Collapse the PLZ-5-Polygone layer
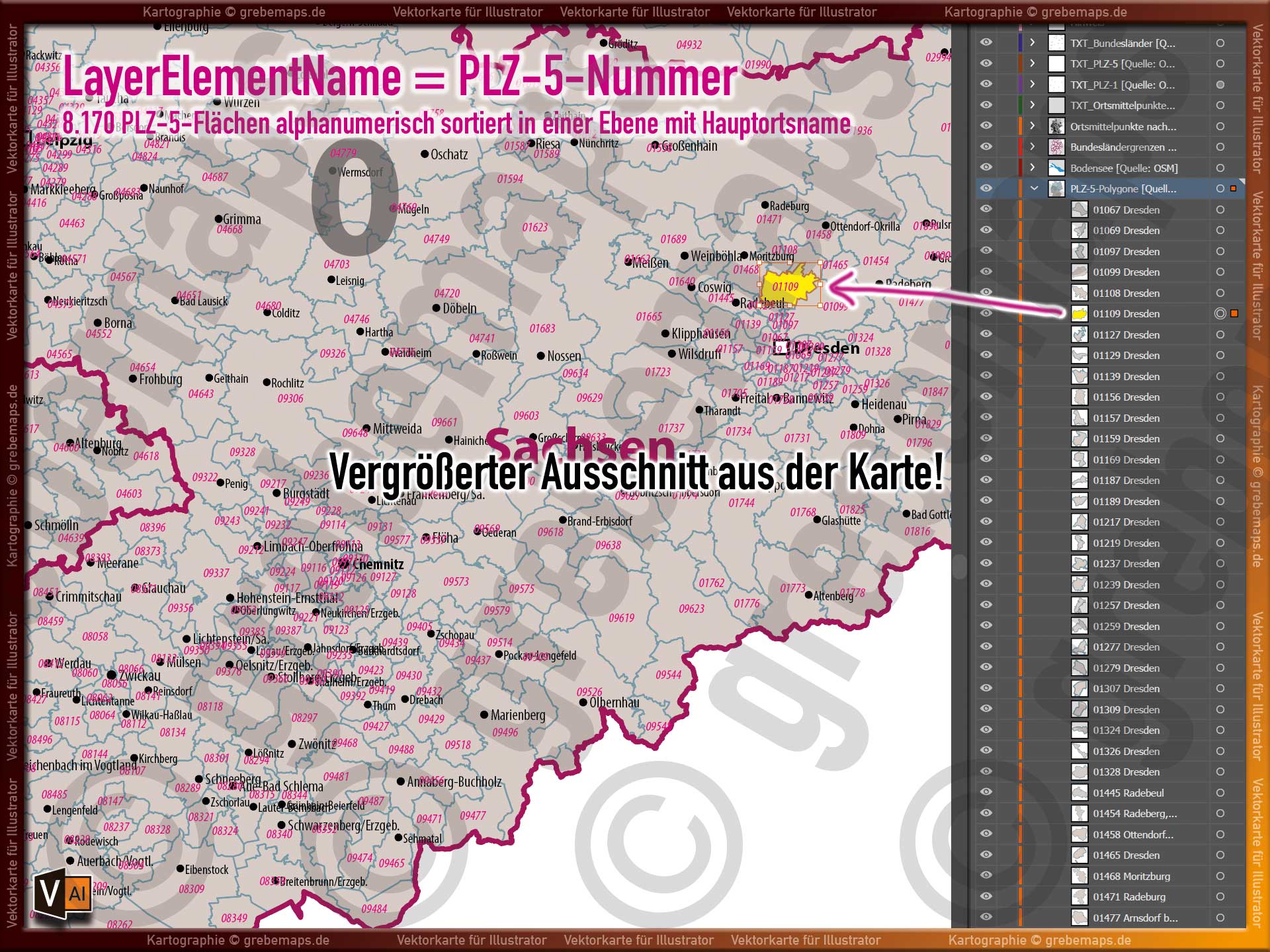Screen dimensions: 1270x952 1034,188
